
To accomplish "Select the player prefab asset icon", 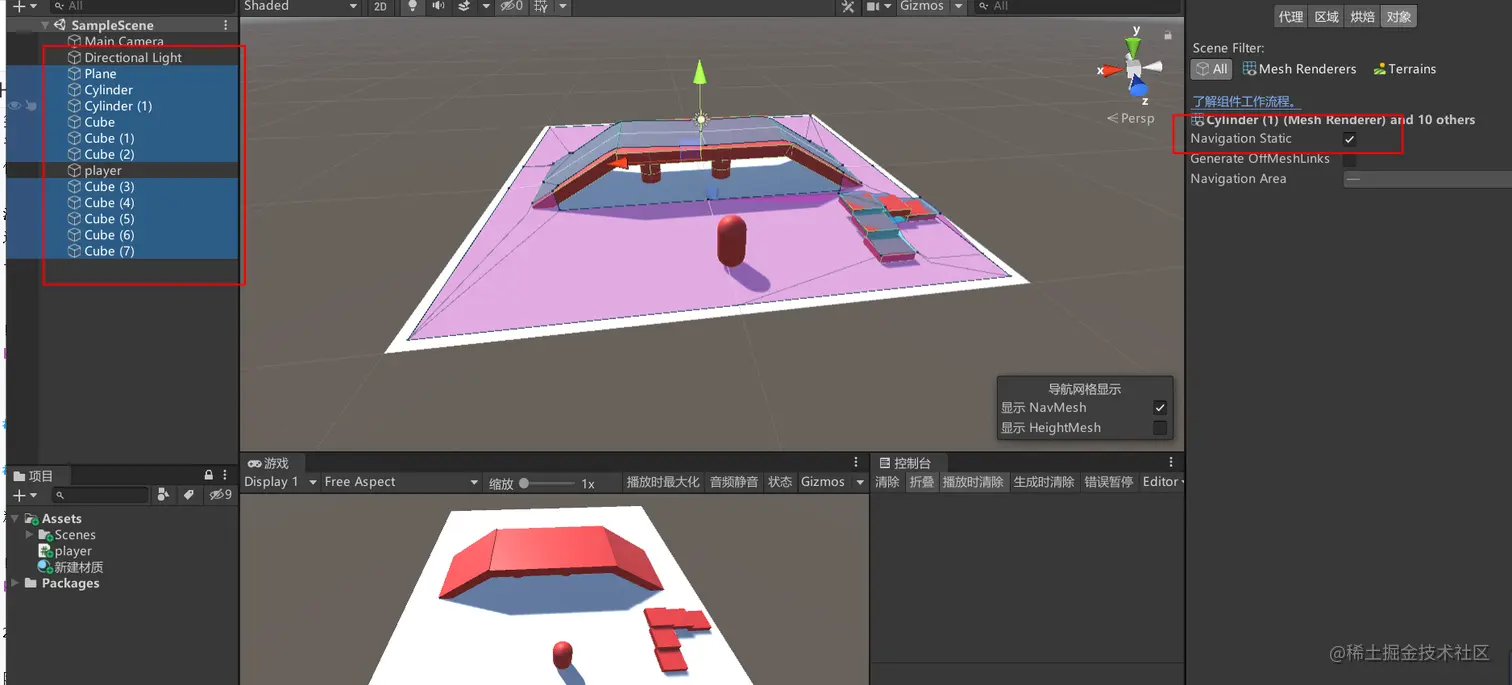I will click(45, 551).
